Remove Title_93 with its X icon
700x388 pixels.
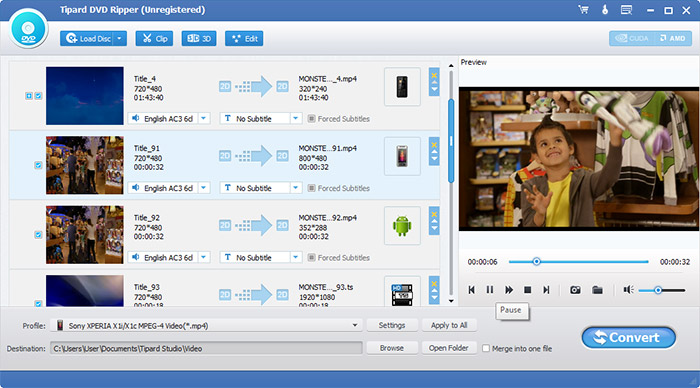(x=434, y=284)
